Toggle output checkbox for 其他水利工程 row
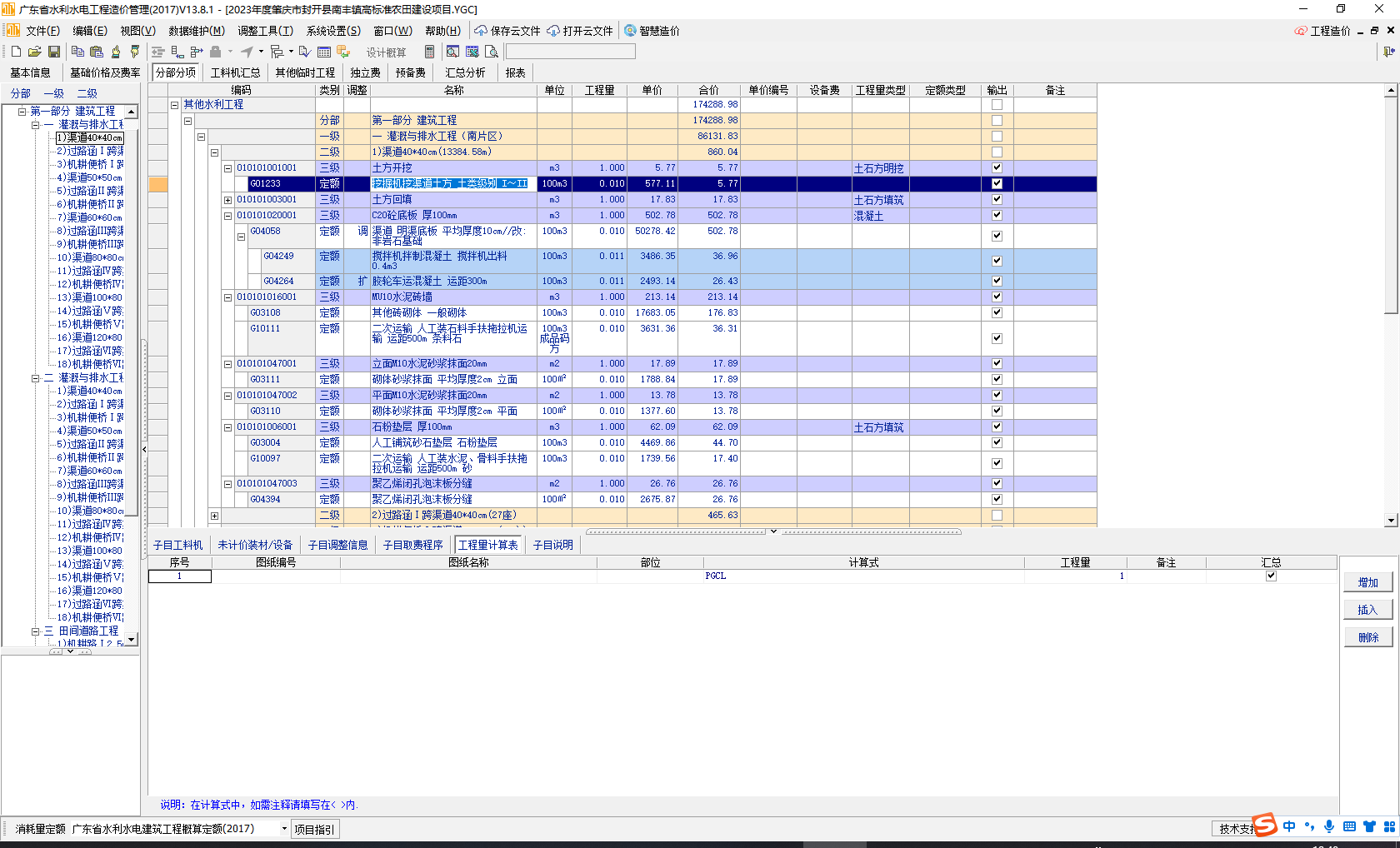 pos(997,104)
